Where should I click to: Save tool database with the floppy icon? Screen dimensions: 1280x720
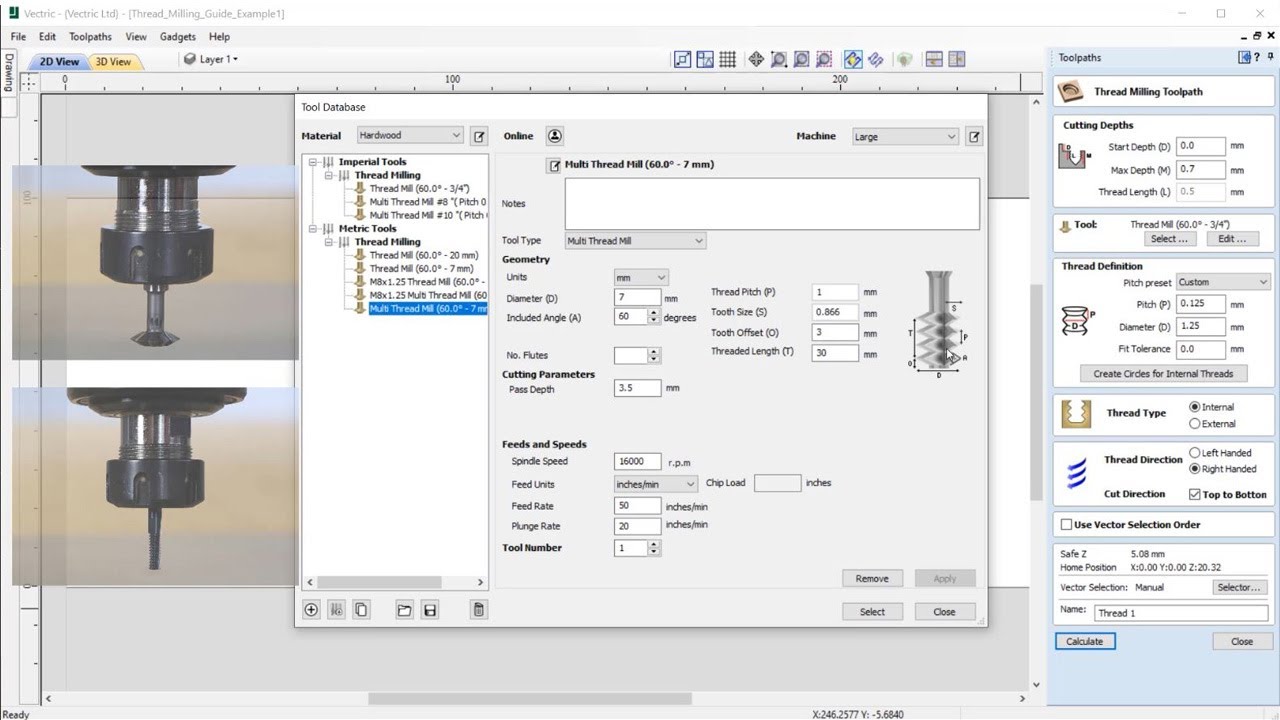point(430,610)
